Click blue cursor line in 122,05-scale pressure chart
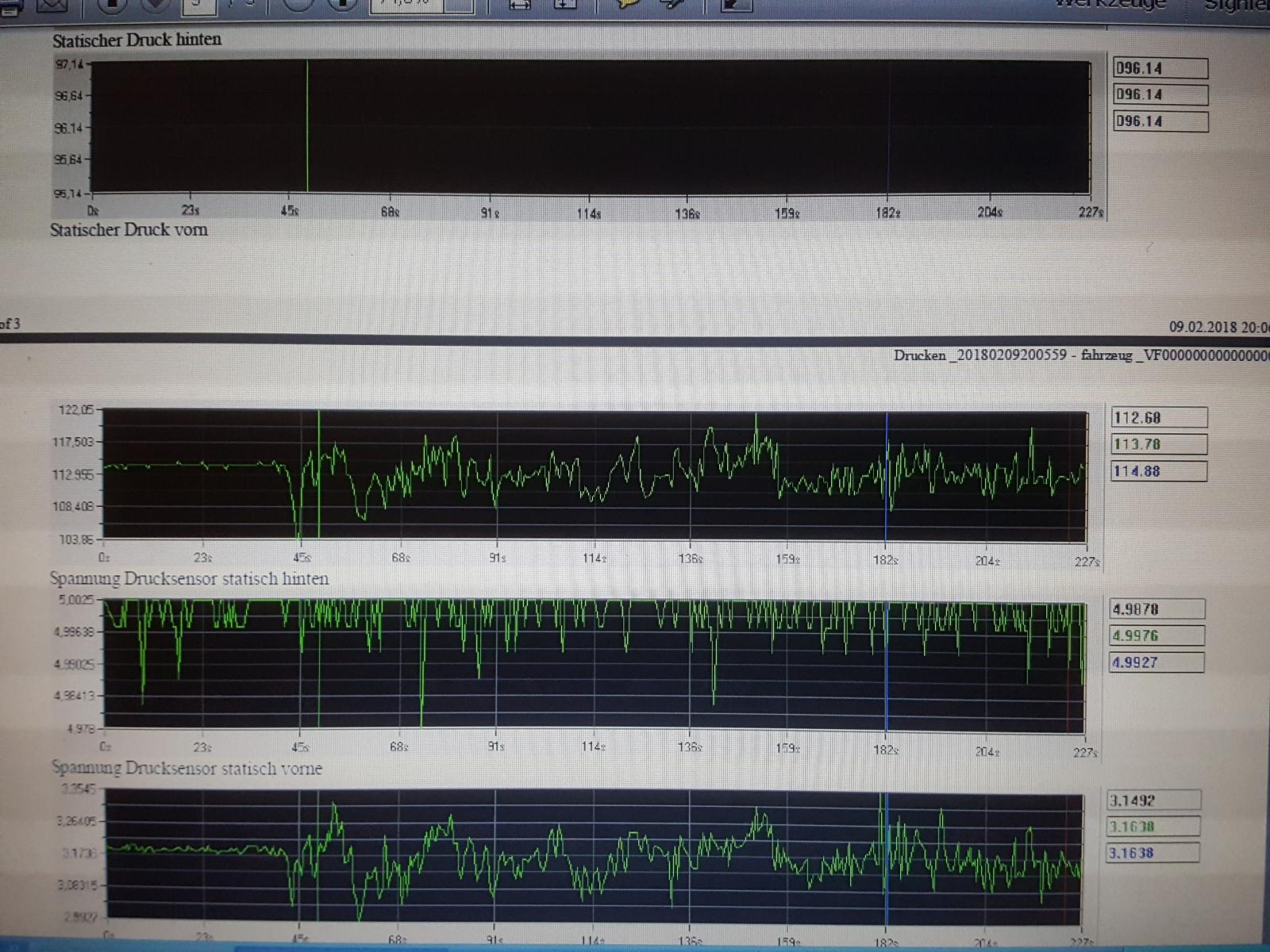 click(x=887, y=476)
